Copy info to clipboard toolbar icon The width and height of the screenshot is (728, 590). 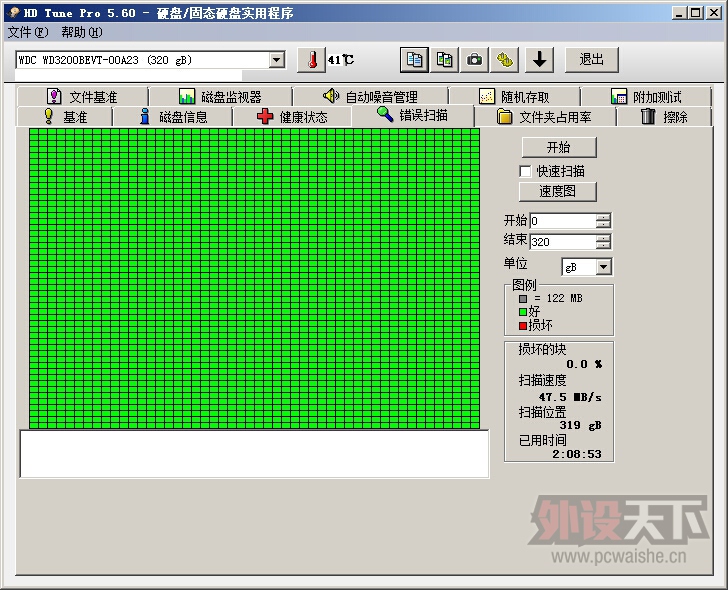pyautogui.click(x=414, y=60)
